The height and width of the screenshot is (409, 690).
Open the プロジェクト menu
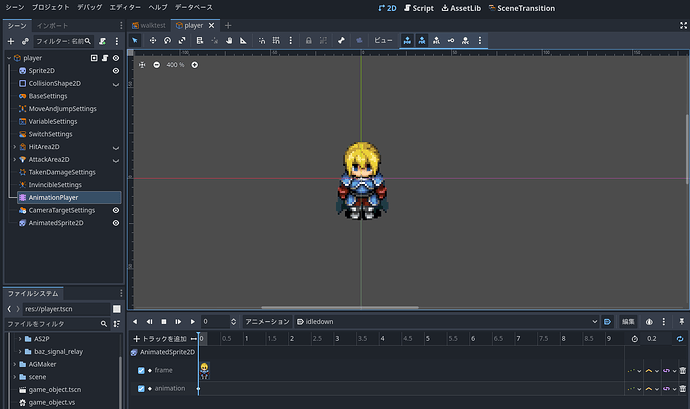click(51, 7)
